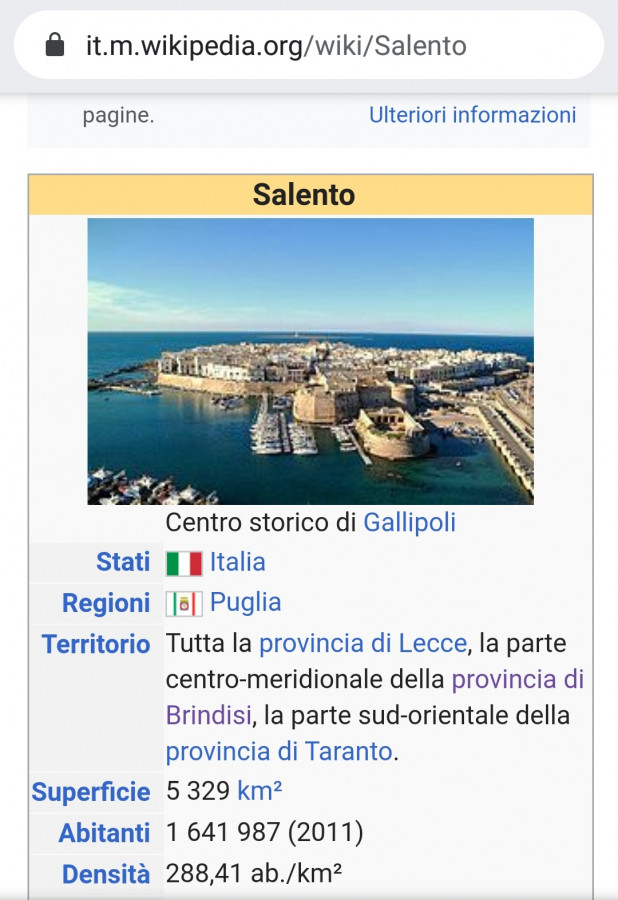Select the Territorio row label link
This screenshot has width=618, height=900.
pos(96,645)
